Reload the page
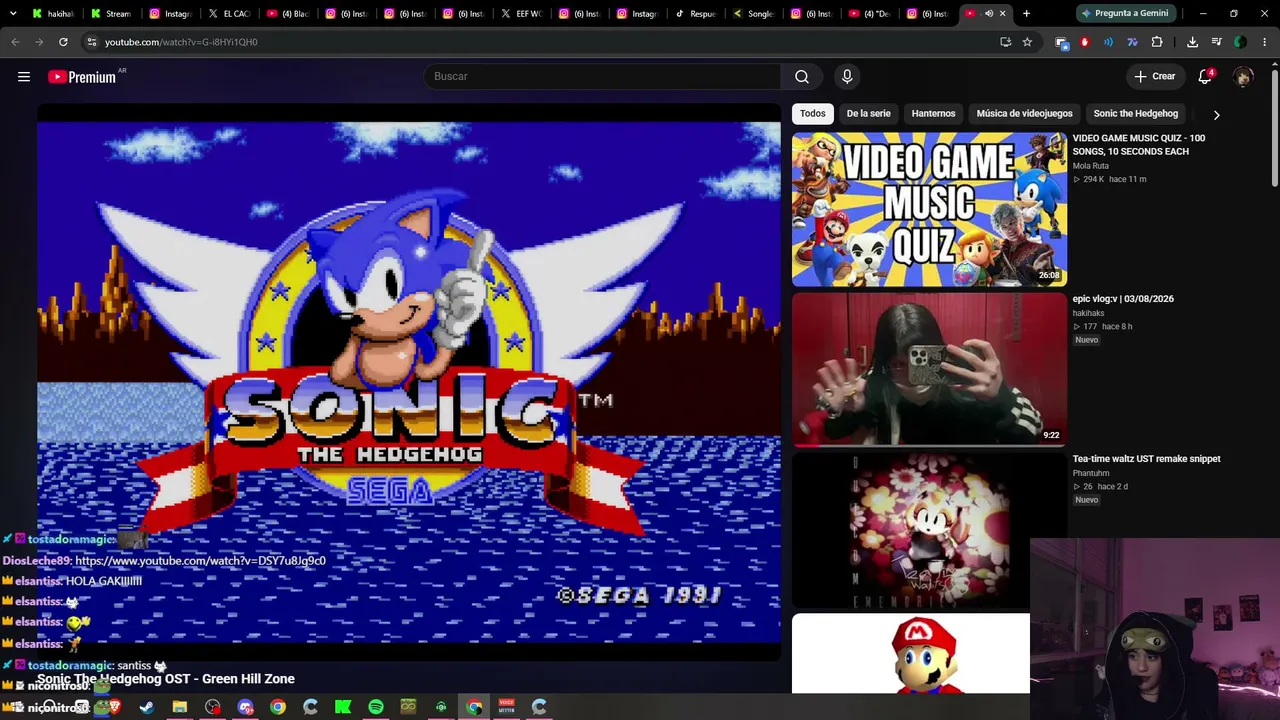The width and height of the screenshot is (1280, 720). (63, 42)
